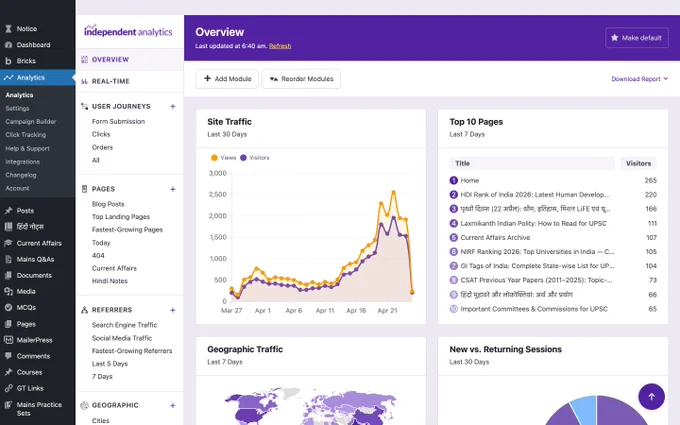Select the Real-Time bars icon
The height and width of the screenshot is (425, 680).
tap(84, 81)
